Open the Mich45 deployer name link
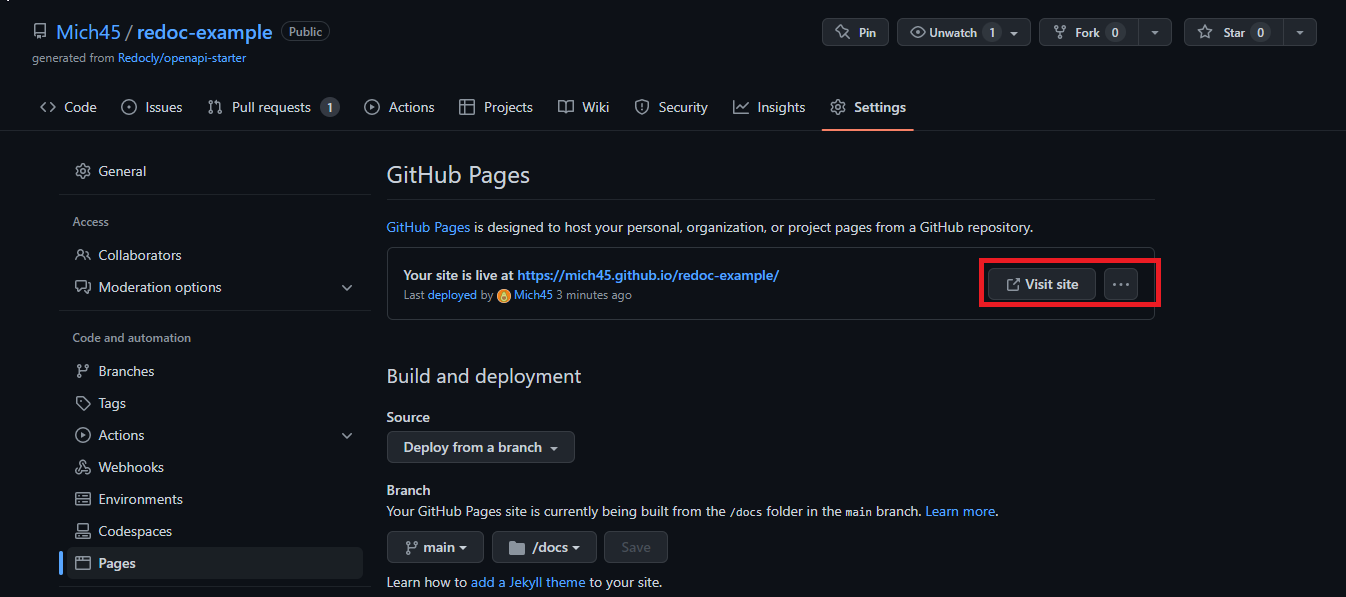 533,295
